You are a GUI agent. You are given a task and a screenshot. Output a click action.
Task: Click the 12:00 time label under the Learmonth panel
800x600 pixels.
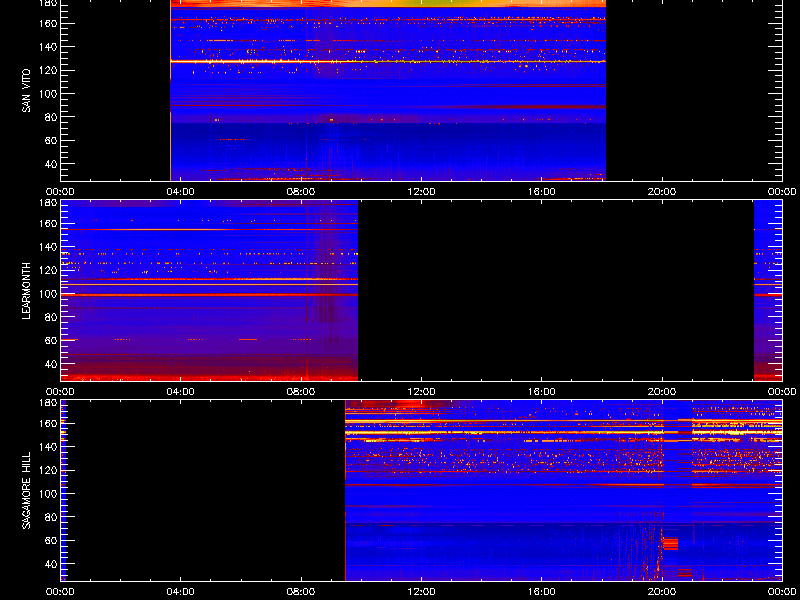[x=421, y=392]
